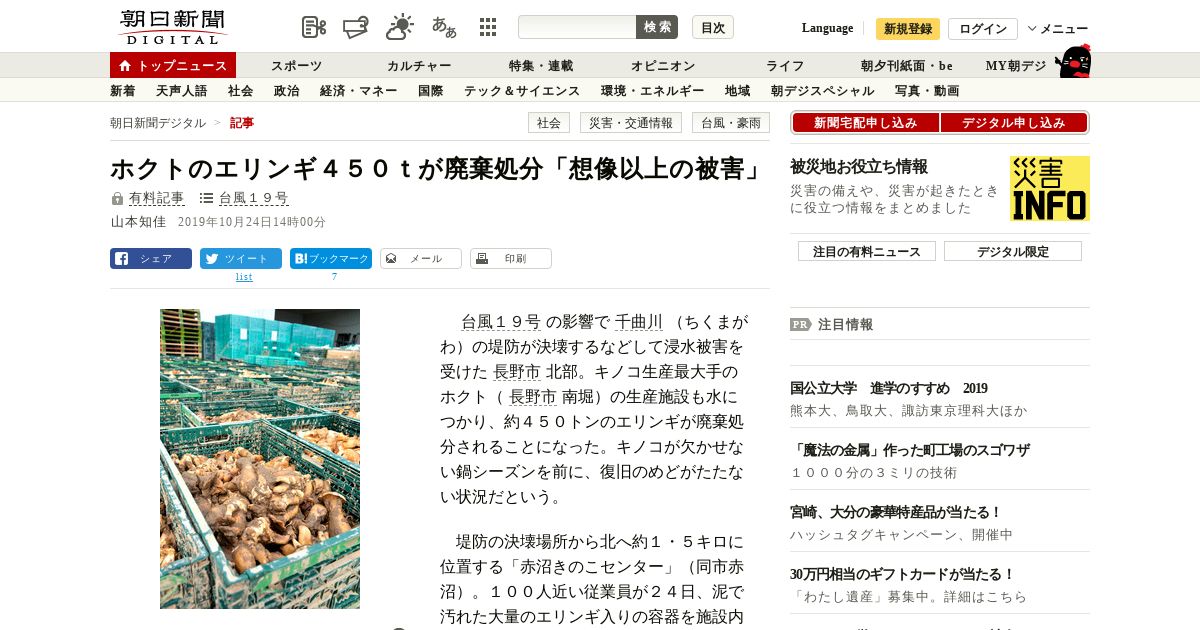1200x630 pixels.
Task: Open the 目次 table of contents
Action: [713, 27]
